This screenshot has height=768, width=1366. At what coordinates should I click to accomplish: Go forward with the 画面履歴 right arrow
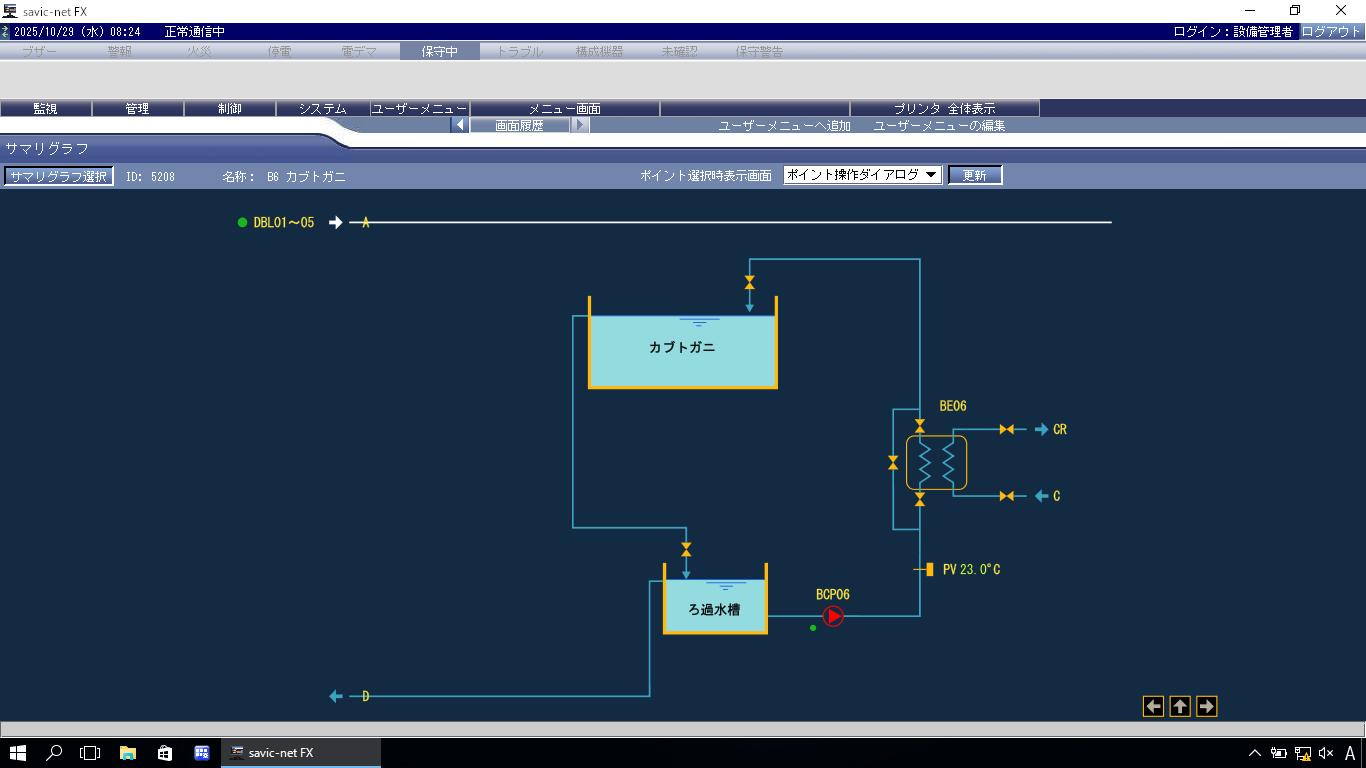[x=580, y=125]
